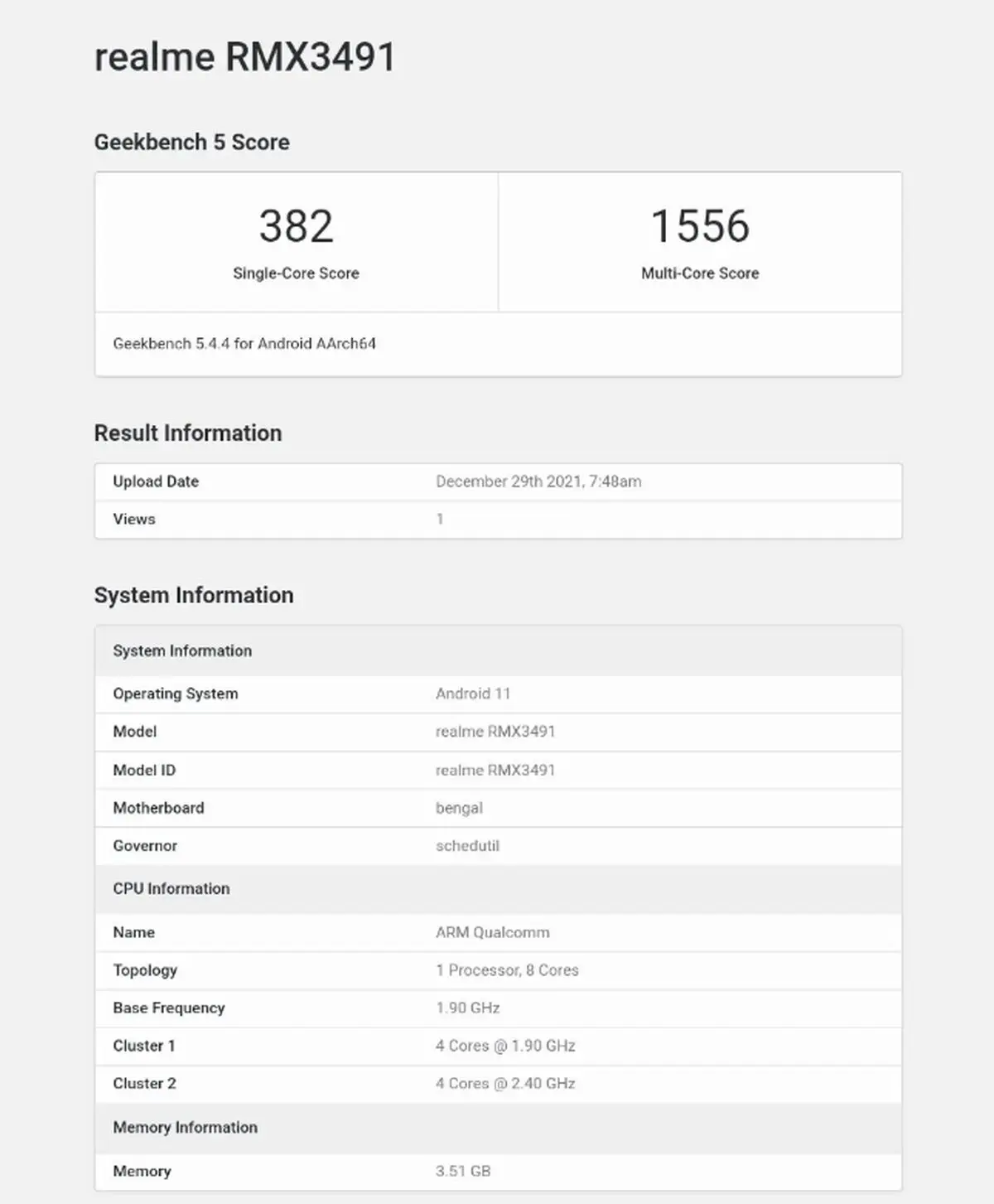This screenshot has width=994, height=1204.
Task: Click the single-core score value 382
Action: click(296, 226)
